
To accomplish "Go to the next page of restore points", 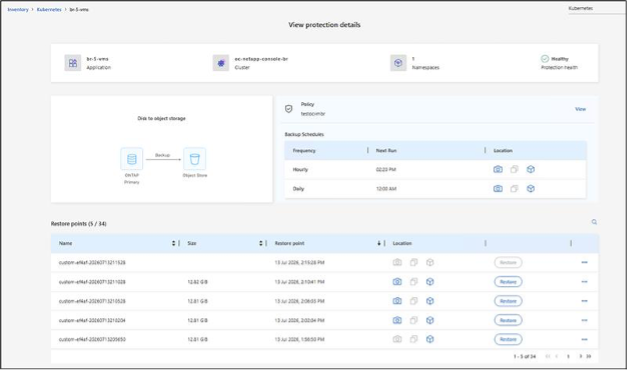I will click(x=580, y=356).
